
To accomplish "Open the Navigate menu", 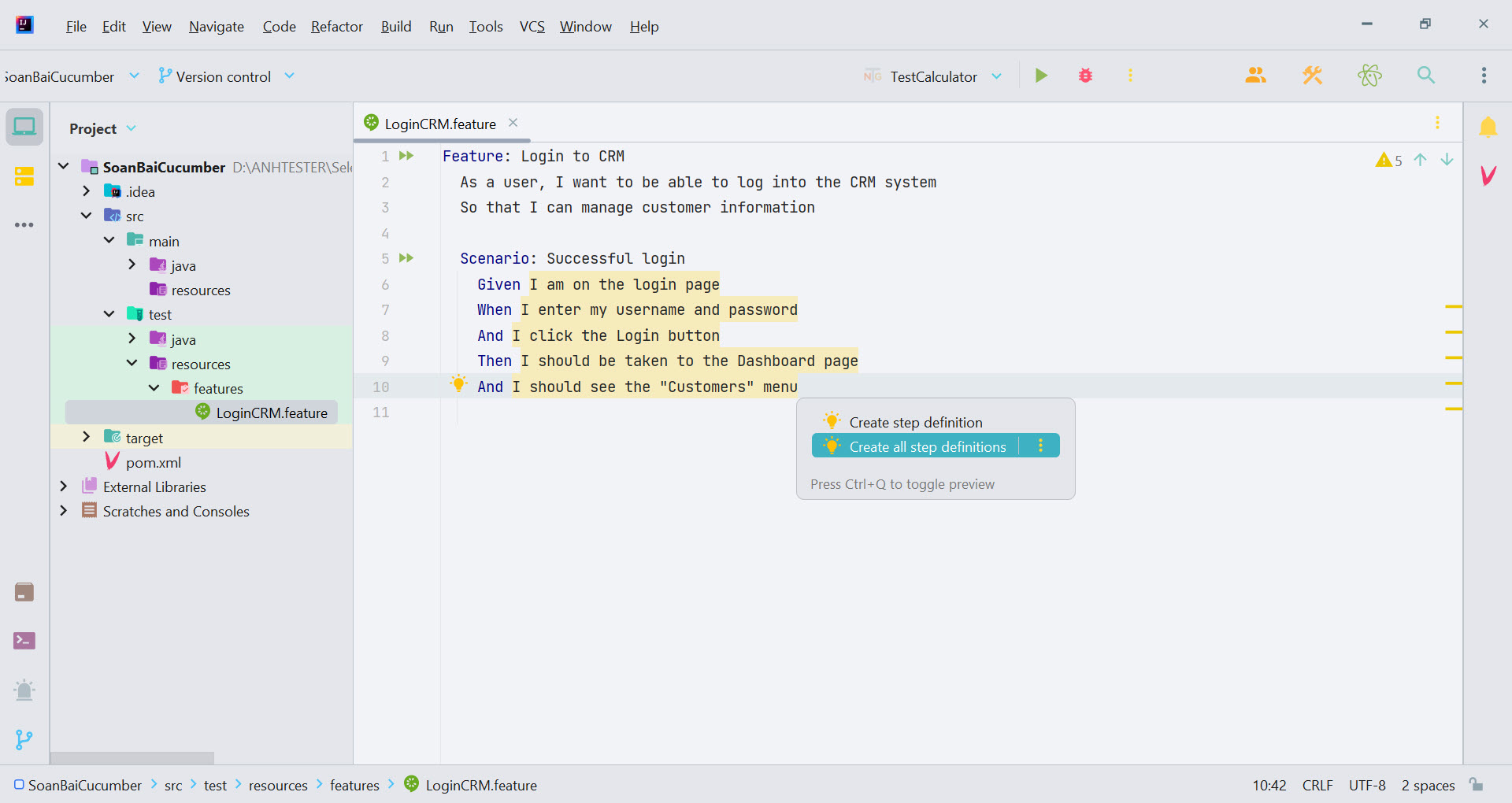I will [x=217, y=26].
